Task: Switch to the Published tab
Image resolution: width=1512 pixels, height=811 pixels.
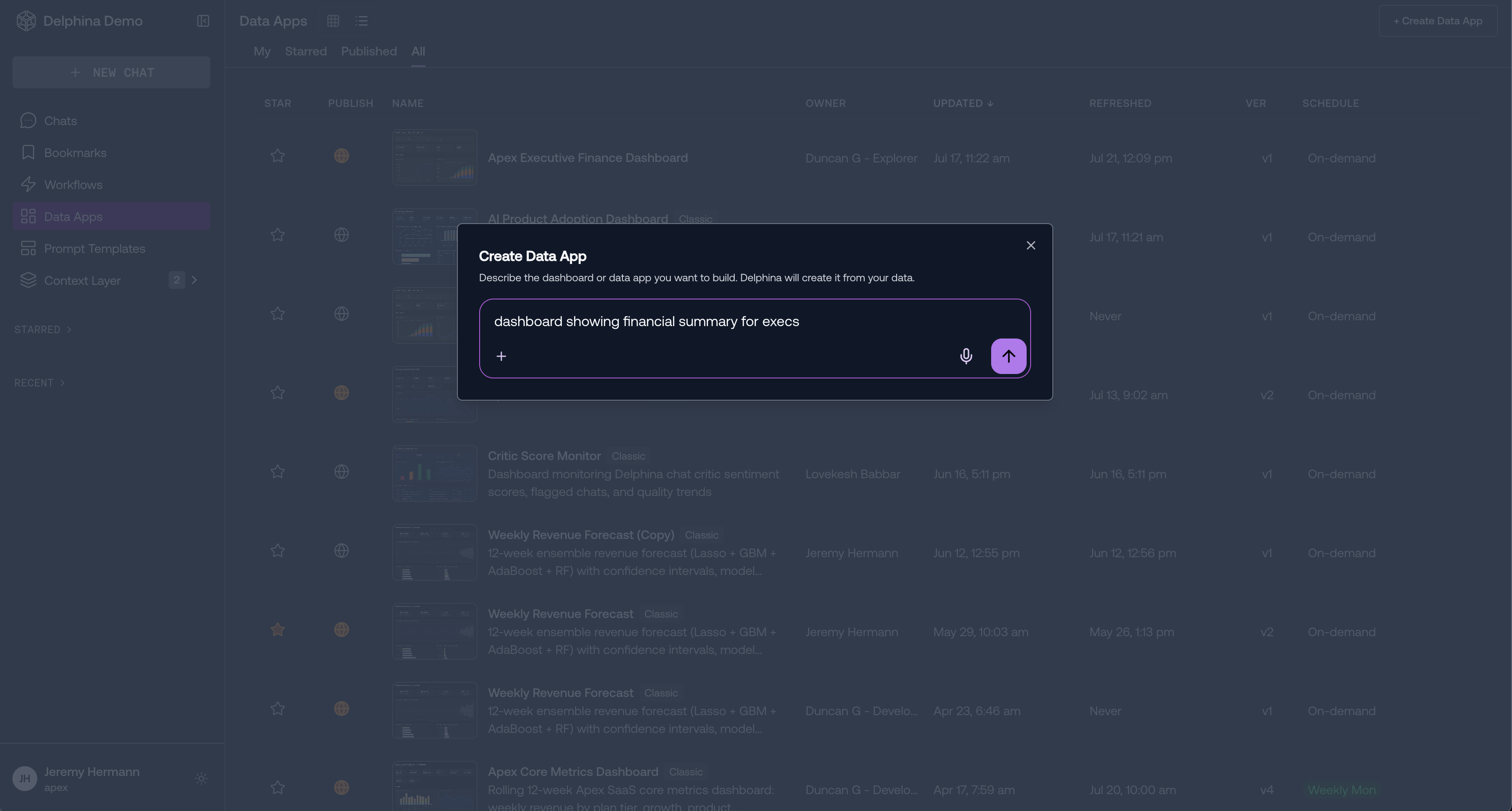Action: point(369,51)
